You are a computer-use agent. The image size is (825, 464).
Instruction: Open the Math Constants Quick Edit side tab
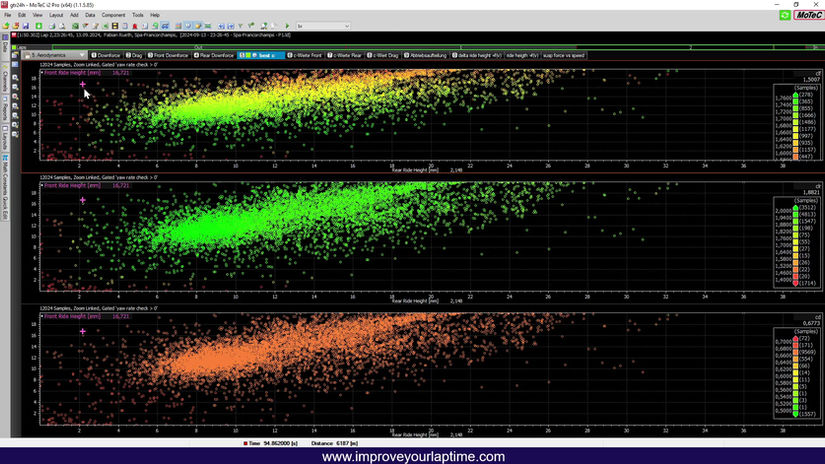click(5, 187)
